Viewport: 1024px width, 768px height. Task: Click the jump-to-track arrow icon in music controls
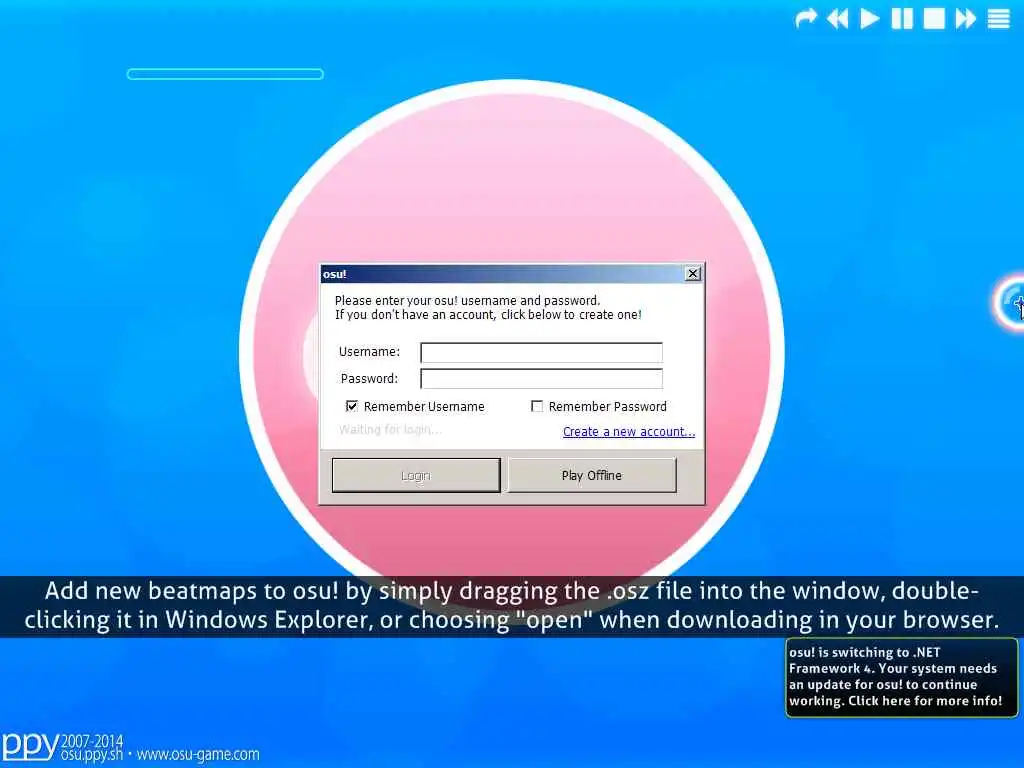pyautogui.click(x=806, y=18)
